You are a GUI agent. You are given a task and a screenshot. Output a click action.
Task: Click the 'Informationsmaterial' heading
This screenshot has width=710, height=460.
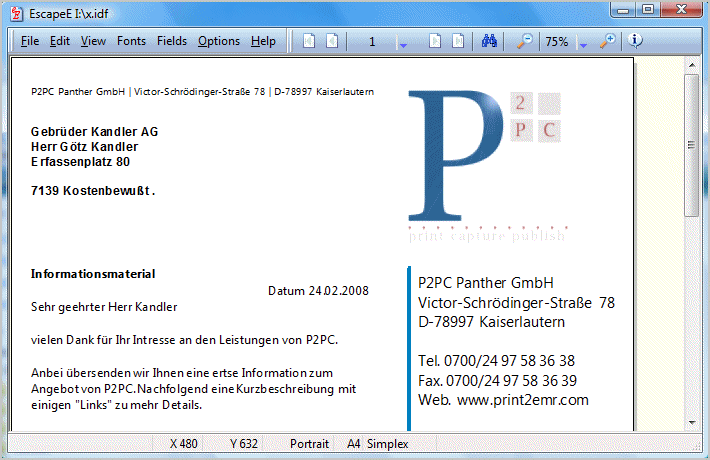click(x=93, y=274)
